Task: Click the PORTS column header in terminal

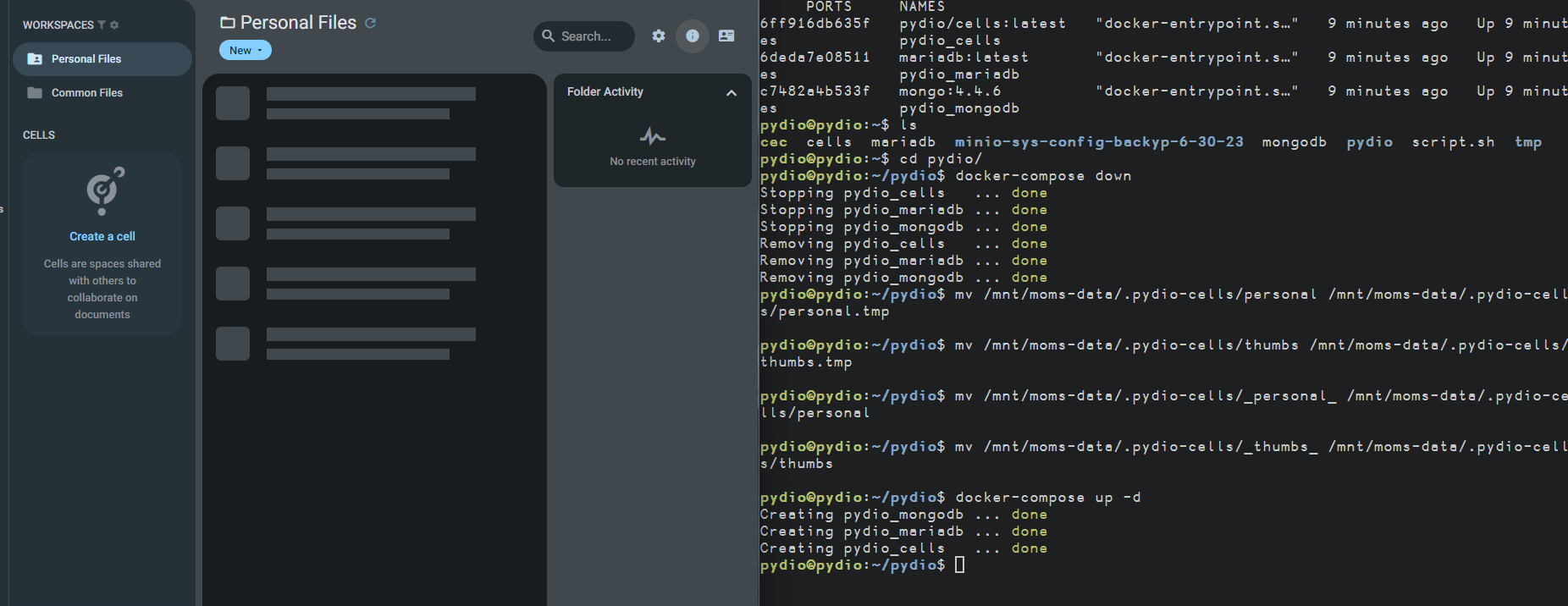Action: (x=829, y=7)
